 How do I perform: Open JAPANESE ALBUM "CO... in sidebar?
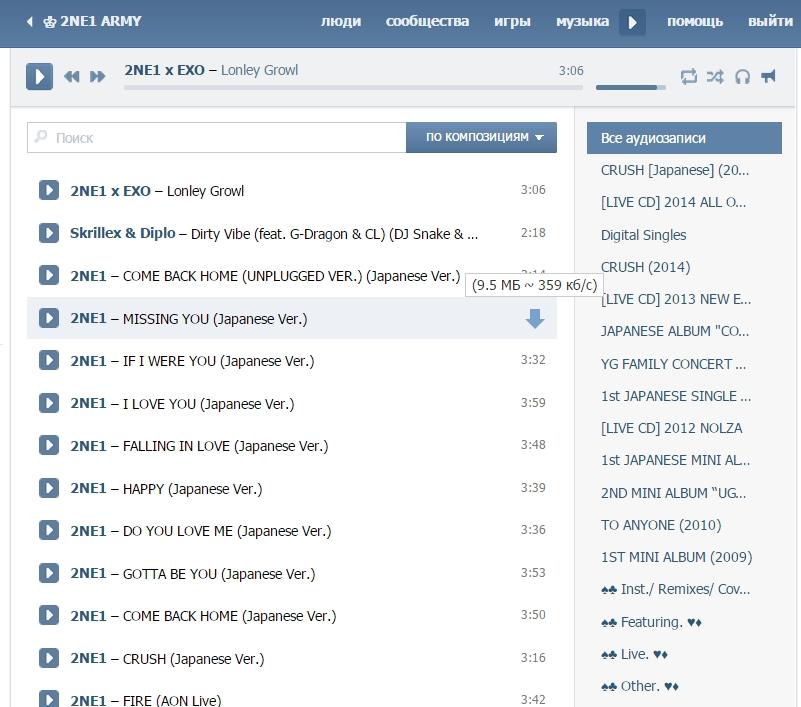675,332
